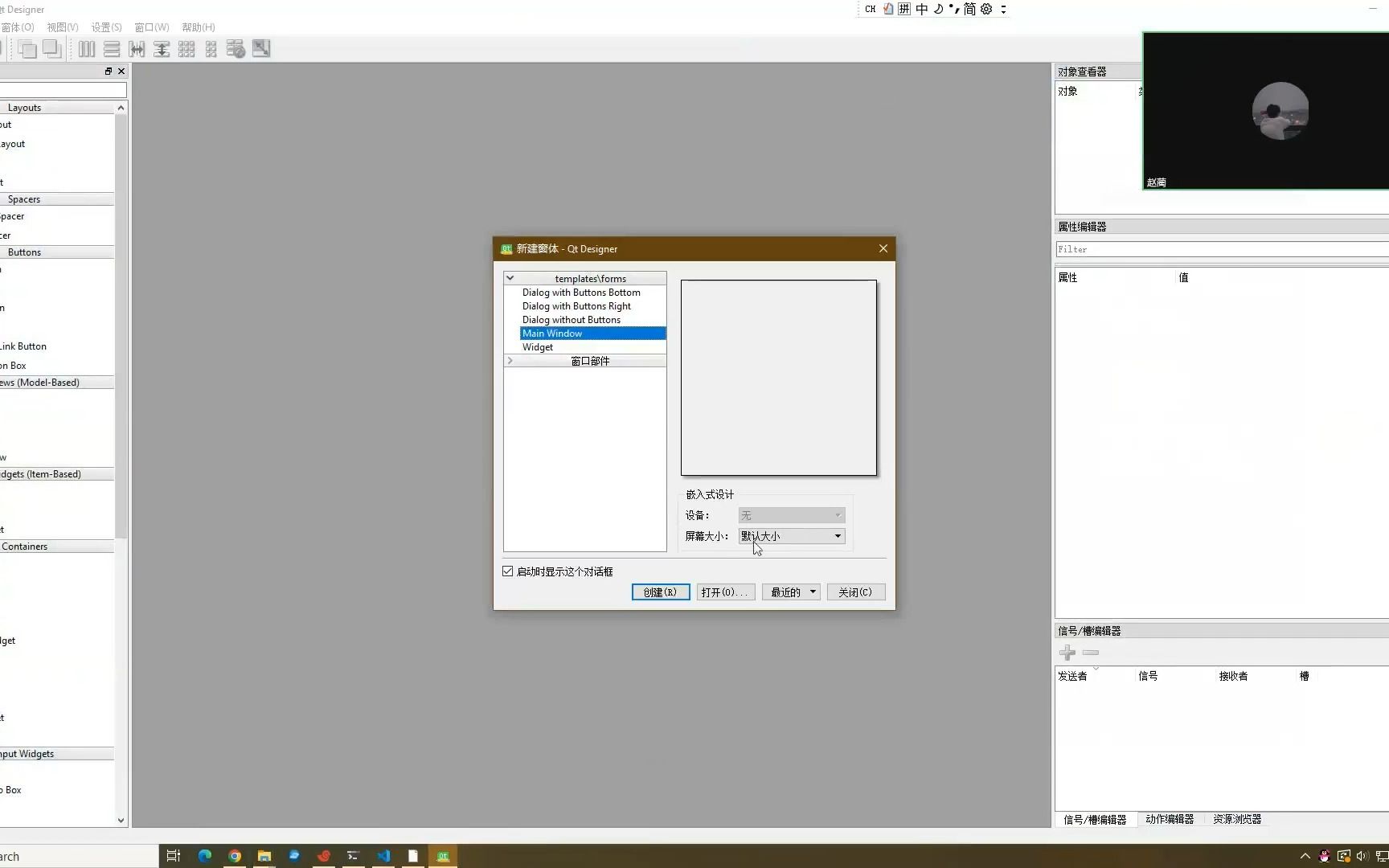
Task: Click the Buttons category header
Action: coord(57,252)
